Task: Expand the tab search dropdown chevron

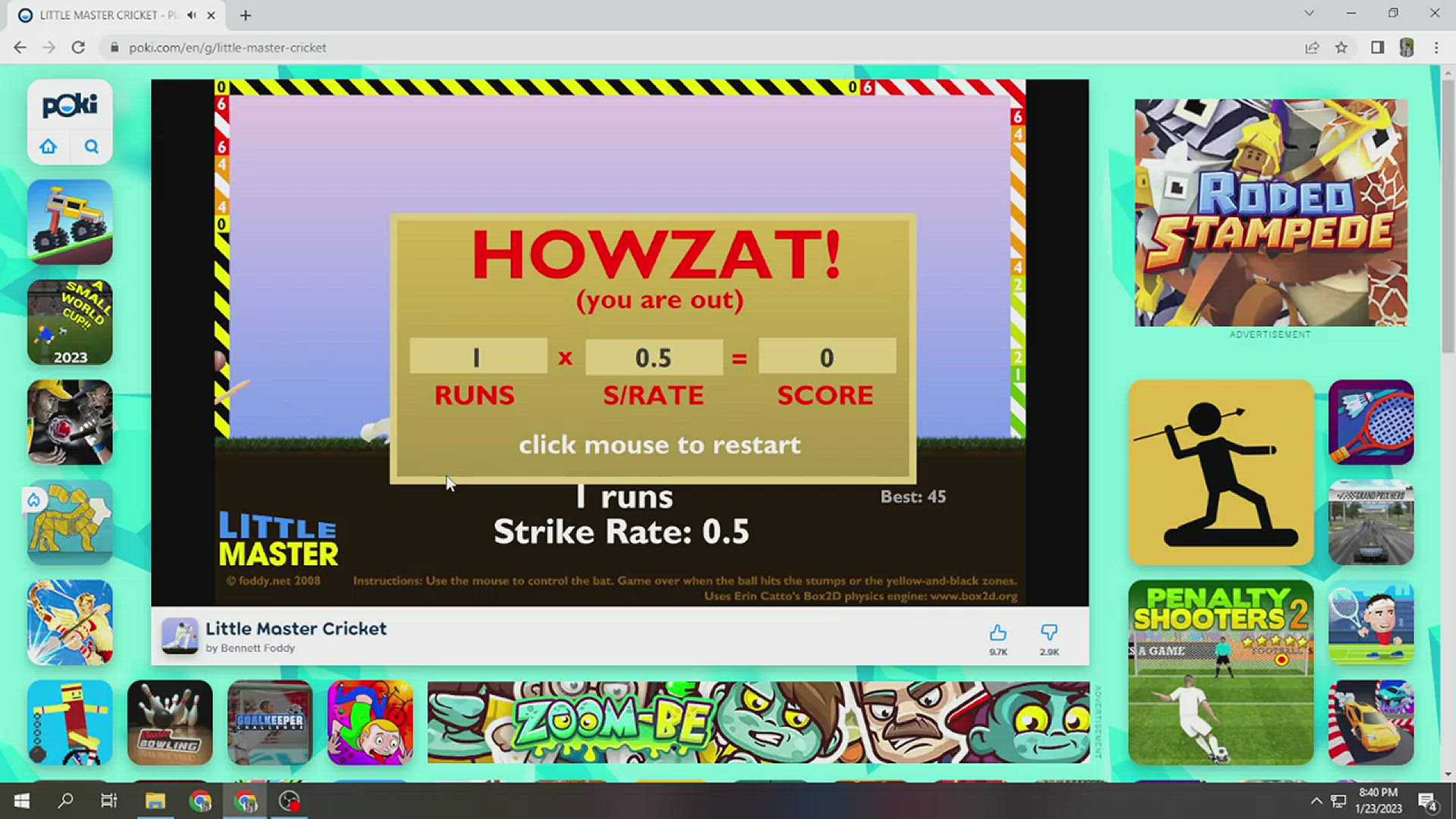Action: click(1309, 14)
